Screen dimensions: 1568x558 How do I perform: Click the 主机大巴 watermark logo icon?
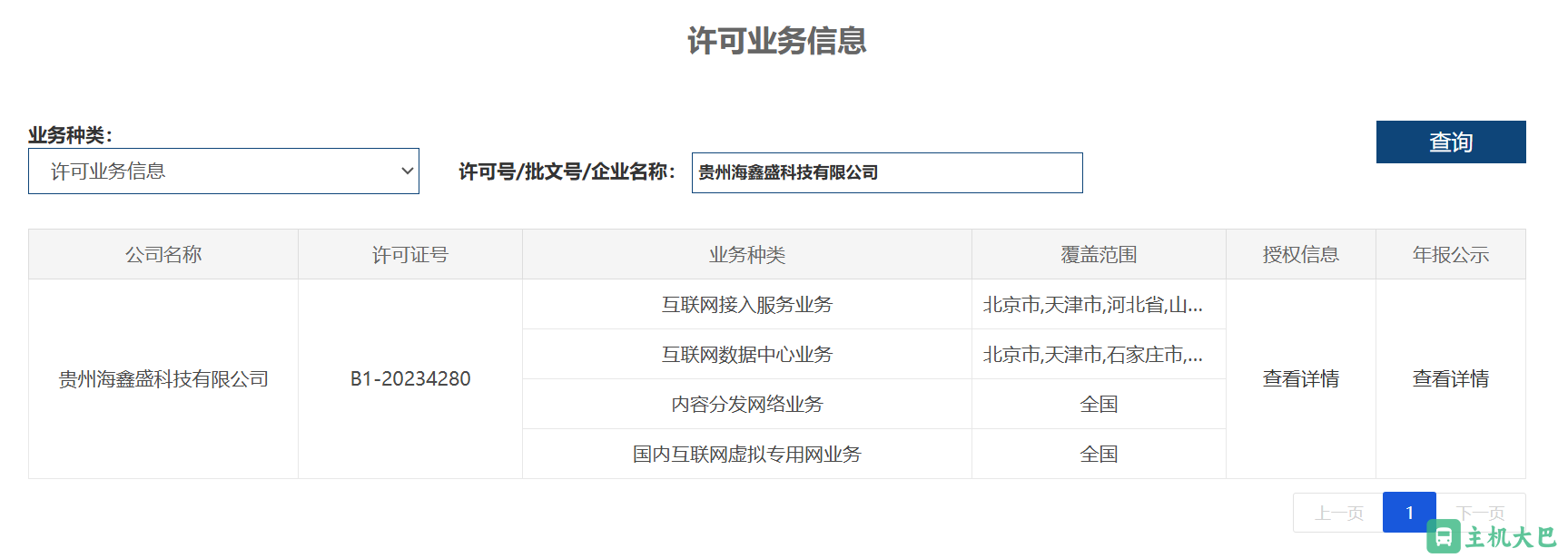pyautogui.click(x=1443, y=537)
